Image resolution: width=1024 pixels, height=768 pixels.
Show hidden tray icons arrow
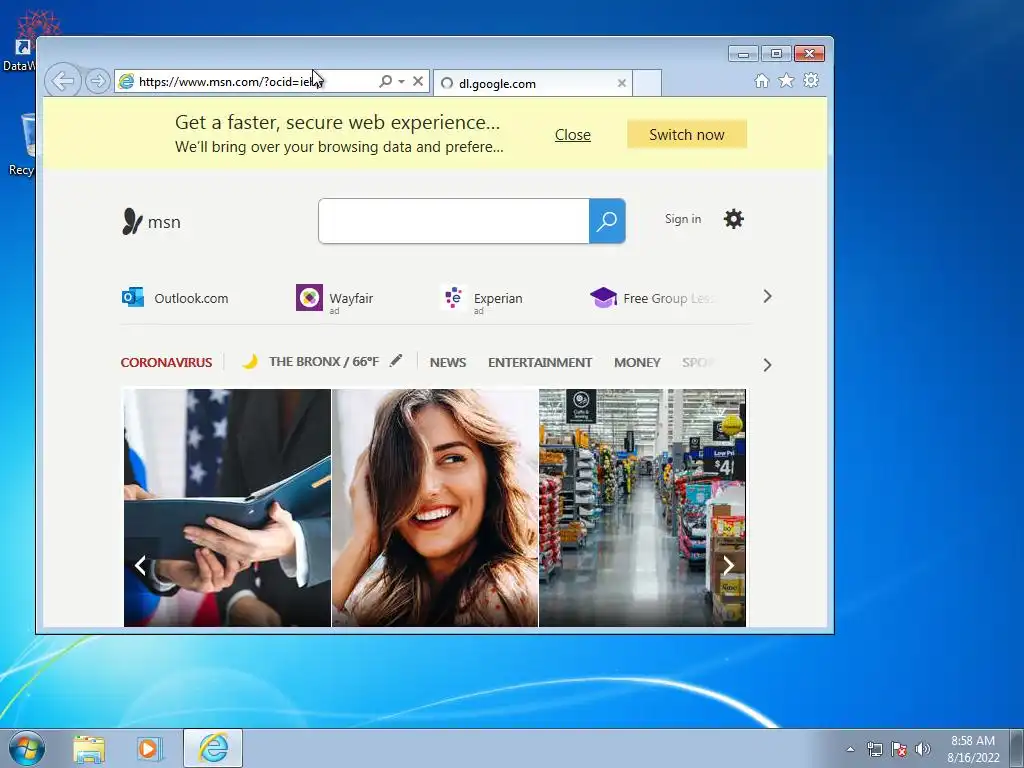pyautogui.click(x=850, y=749)
